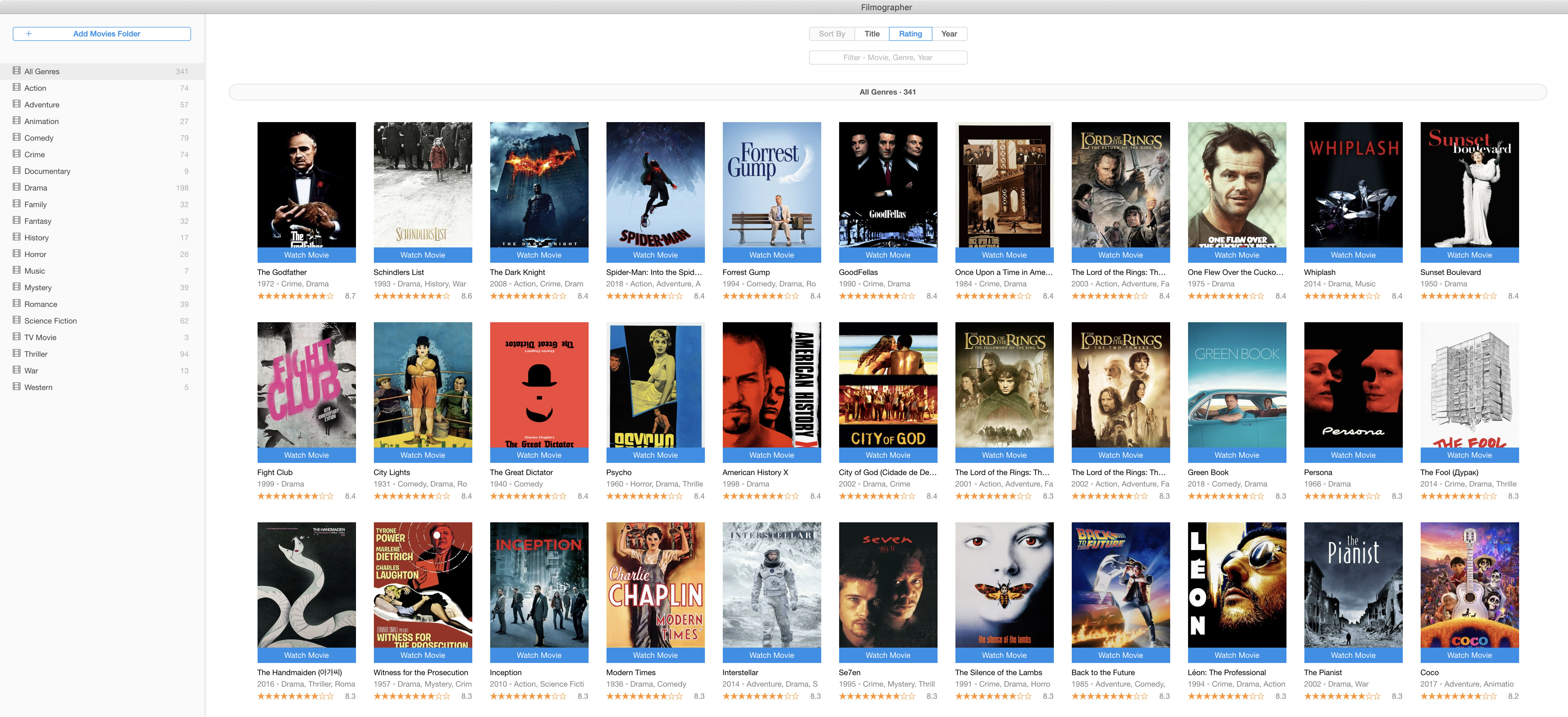
Task: Click Watch Movie under Inception poster
Action: click(539, 656)
